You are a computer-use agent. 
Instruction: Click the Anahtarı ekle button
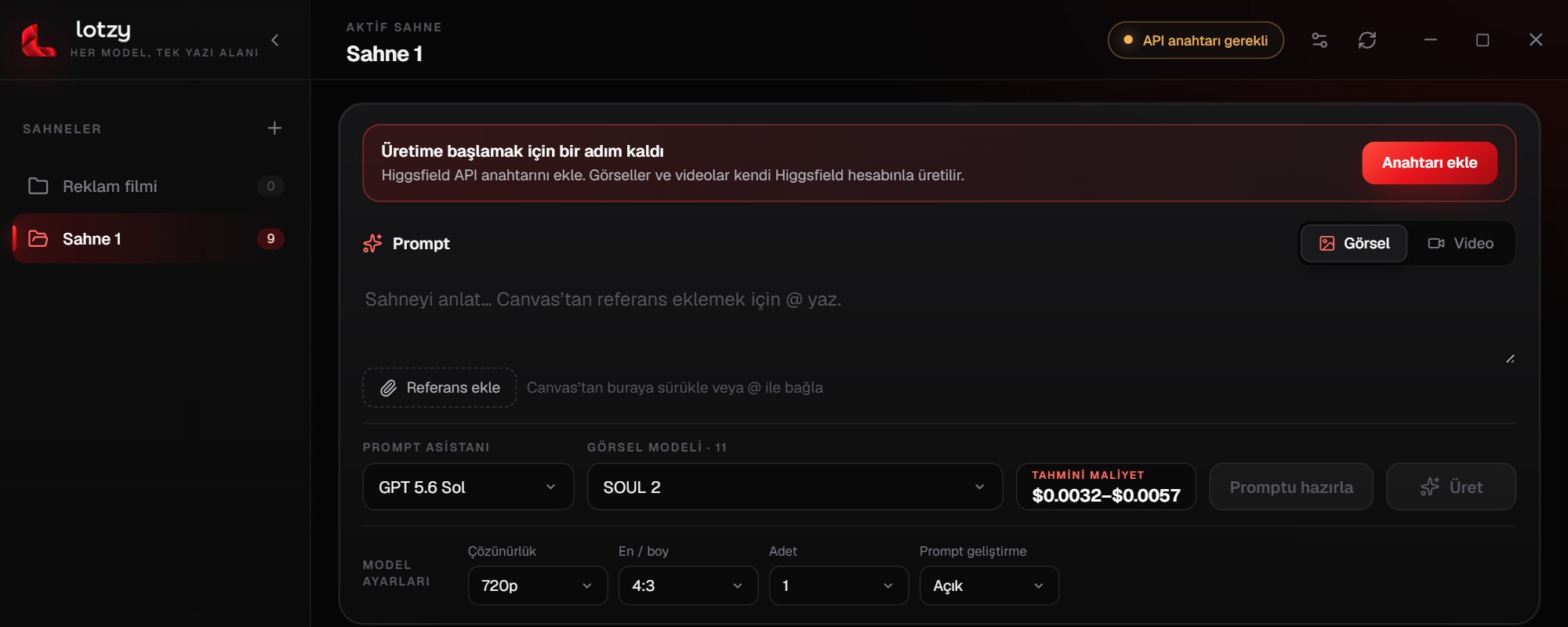pyautogui.click(x=1429, y=163)
